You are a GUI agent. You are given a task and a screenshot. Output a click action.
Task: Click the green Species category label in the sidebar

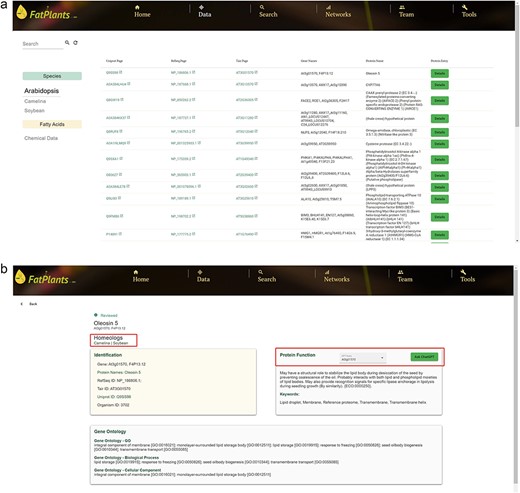tap(52, 76)
